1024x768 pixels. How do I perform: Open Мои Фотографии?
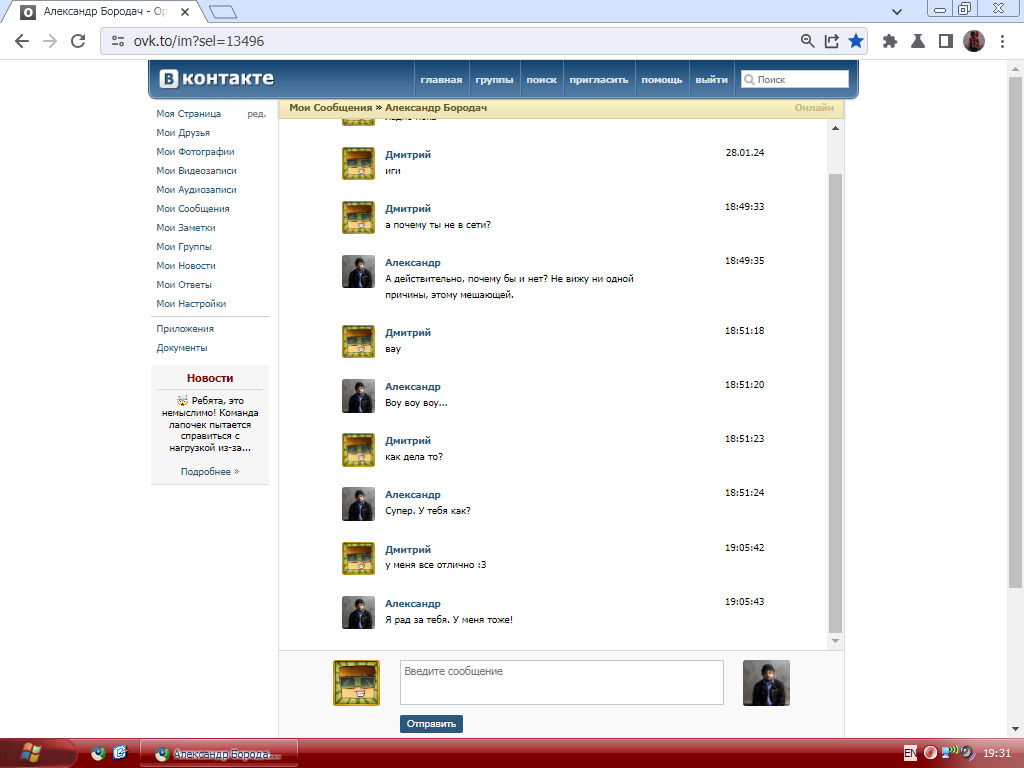[x=195, y=152]
